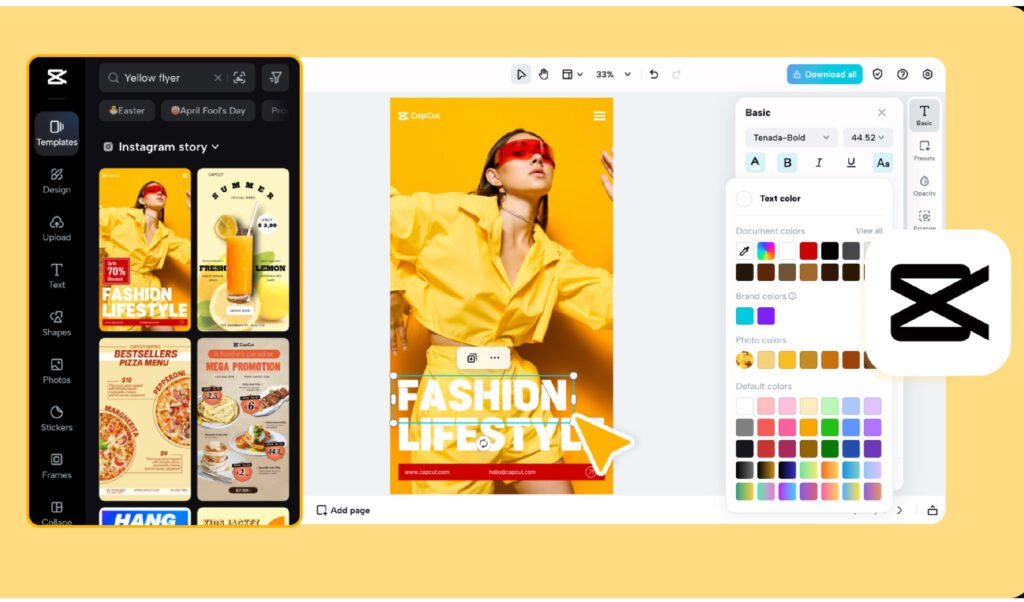Open the Presets panel on the right
The image size is (1024, 602).
click(x=922, y=148)
